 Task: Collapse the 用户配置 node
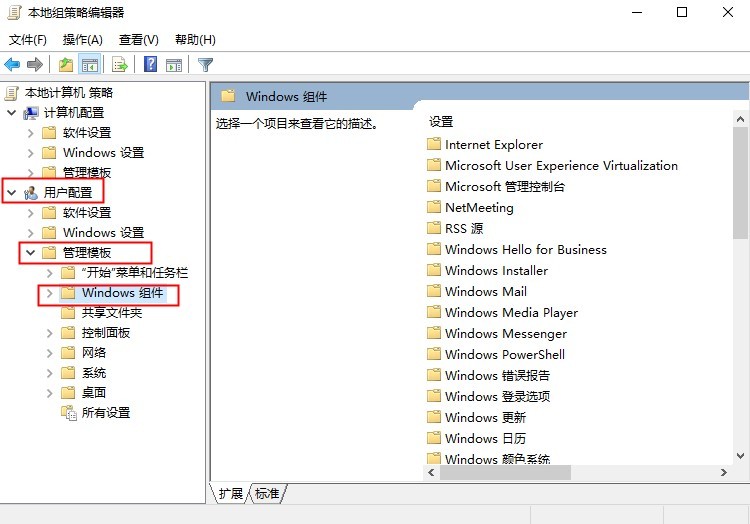coord(12,193)
